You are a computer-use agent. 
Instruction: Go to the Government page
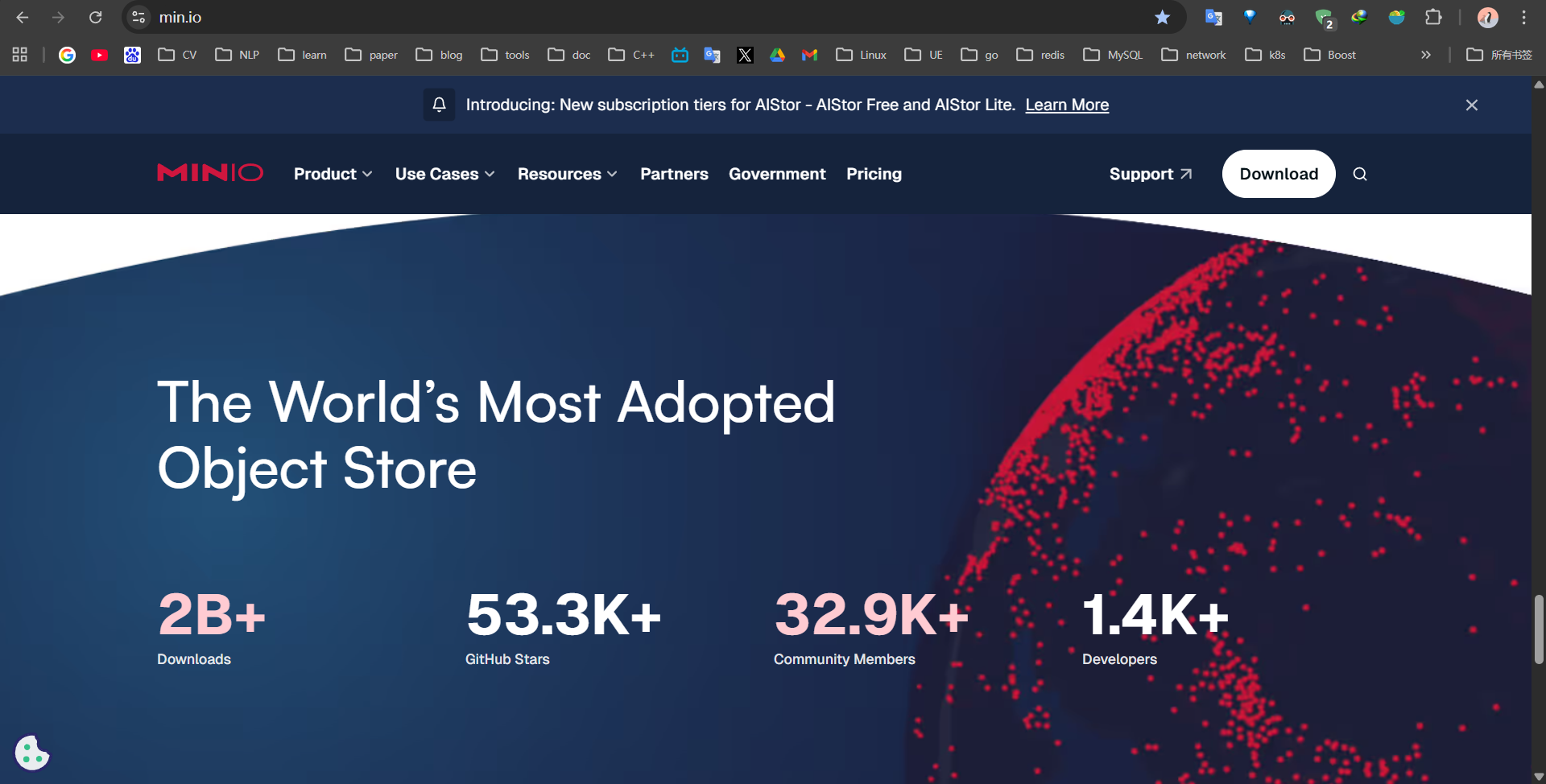click(x=777, y=174)
